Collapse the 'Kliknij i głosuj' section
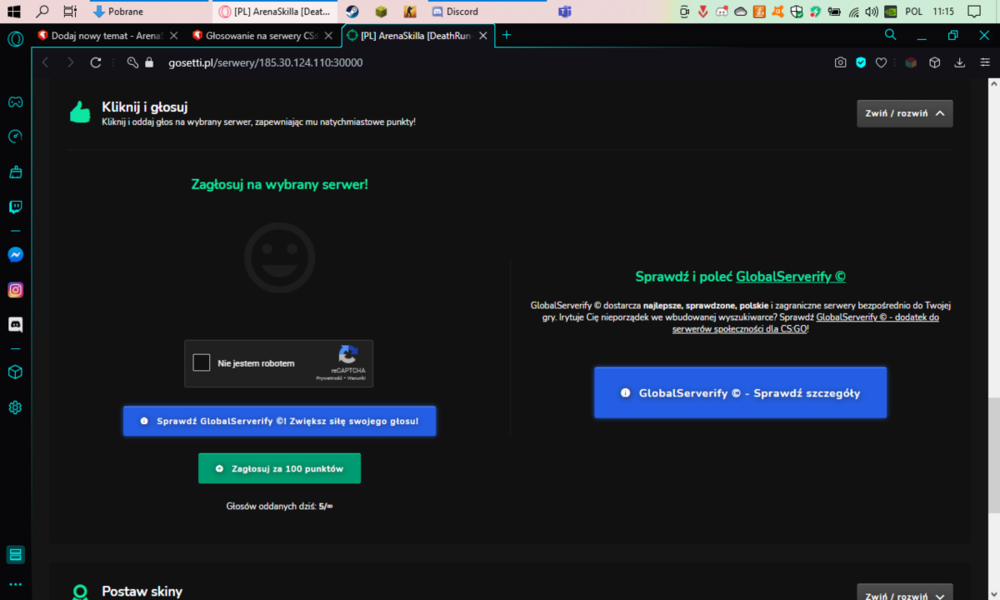This screenshot has height=600, width=1000. pyautogui.click(x=904, y=113)
